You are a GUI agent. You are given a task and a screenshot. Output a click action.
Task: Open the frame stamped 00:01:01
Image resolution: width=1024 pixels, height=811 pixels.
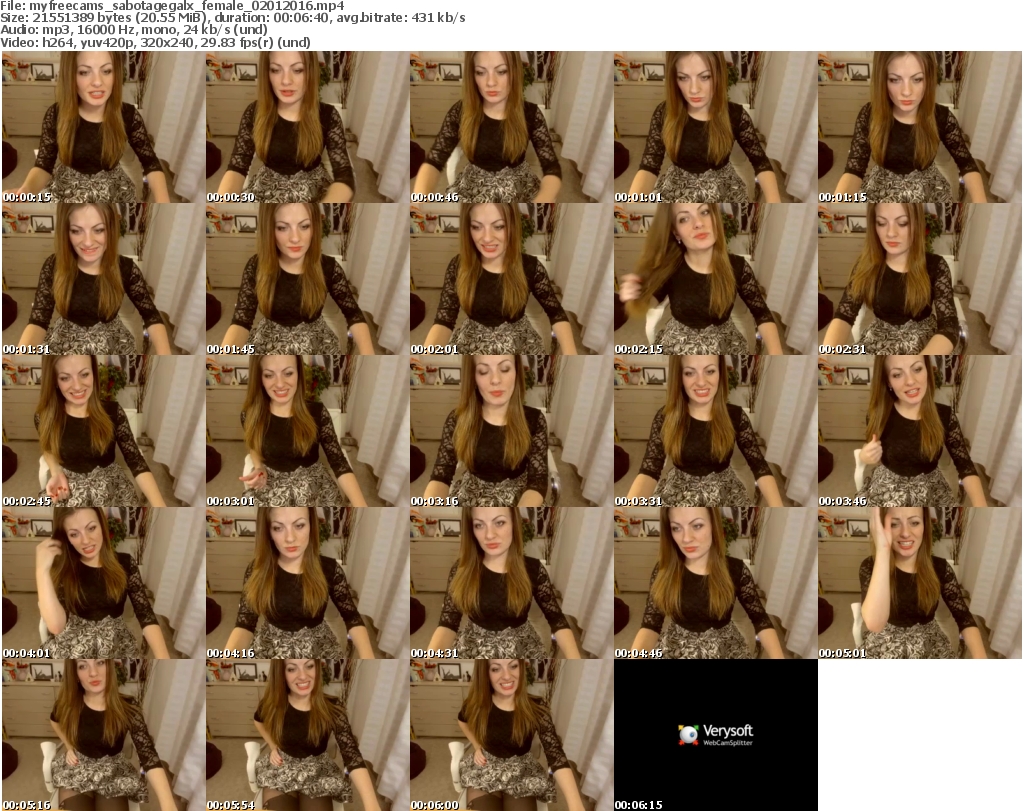[x=716, y=127]
